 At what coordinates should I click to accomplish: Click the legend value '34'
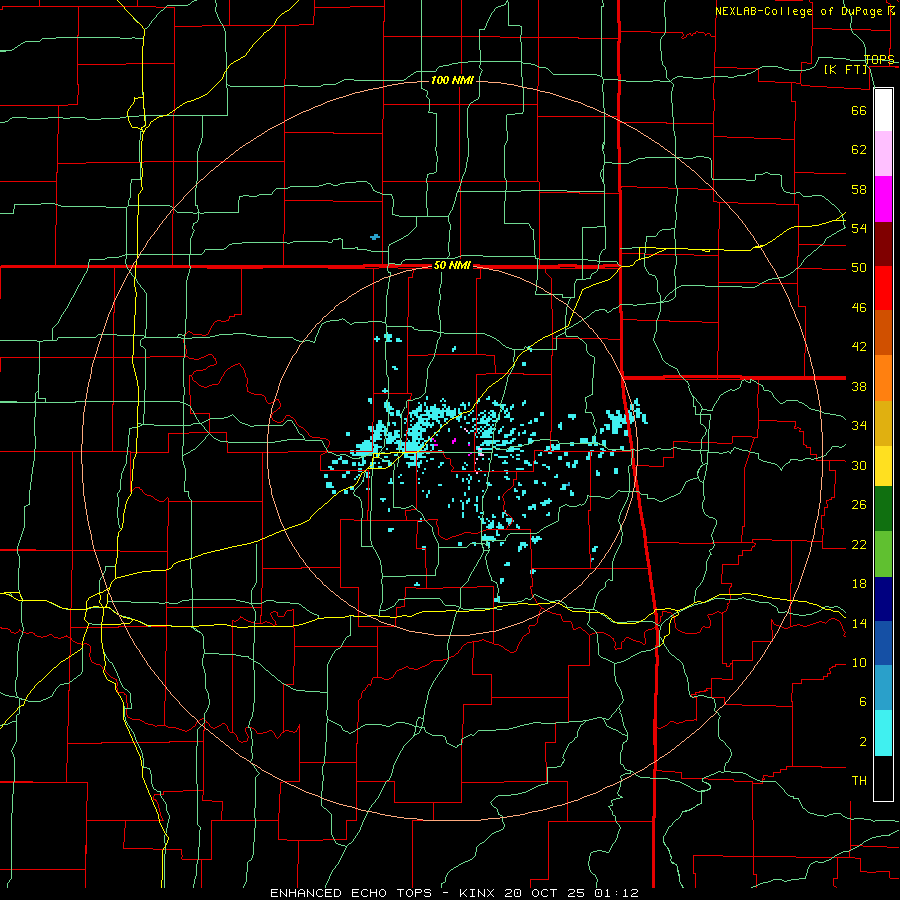click(859, 426)
